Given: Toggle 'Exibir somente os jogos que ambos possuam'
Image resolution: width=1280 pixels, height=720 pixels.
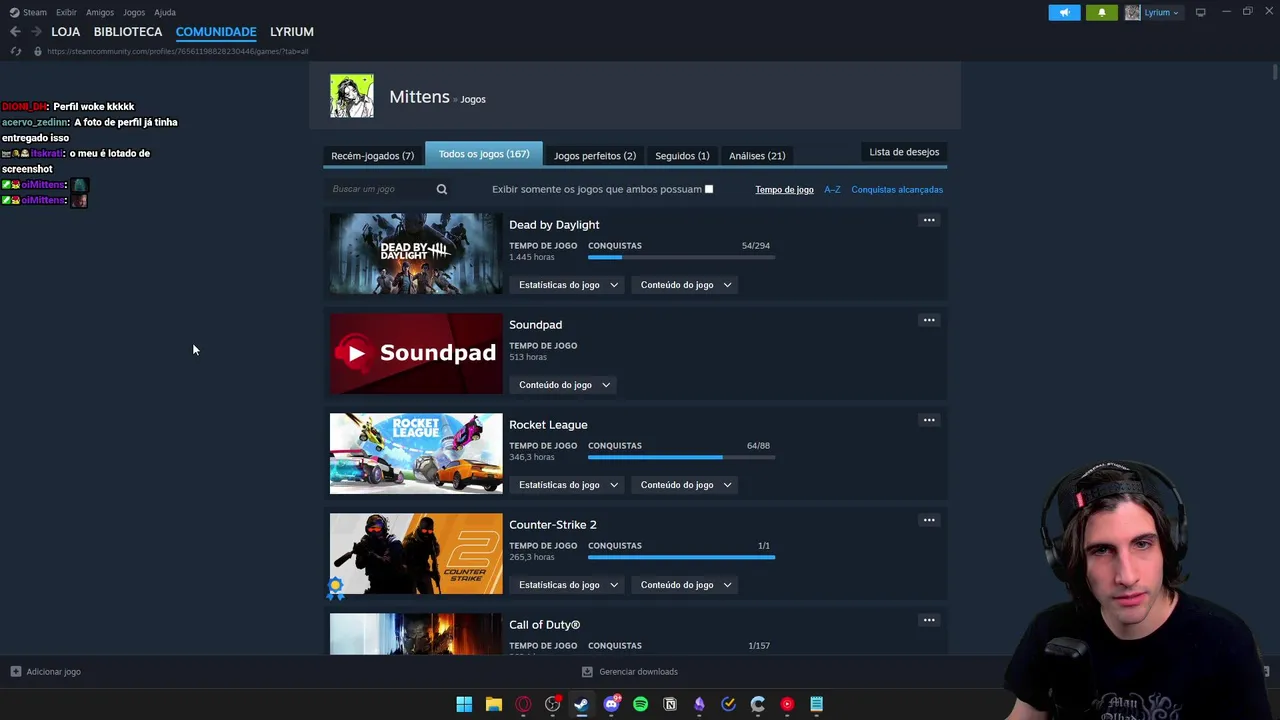Looking at the screenshot, I should tap(709, 189).
